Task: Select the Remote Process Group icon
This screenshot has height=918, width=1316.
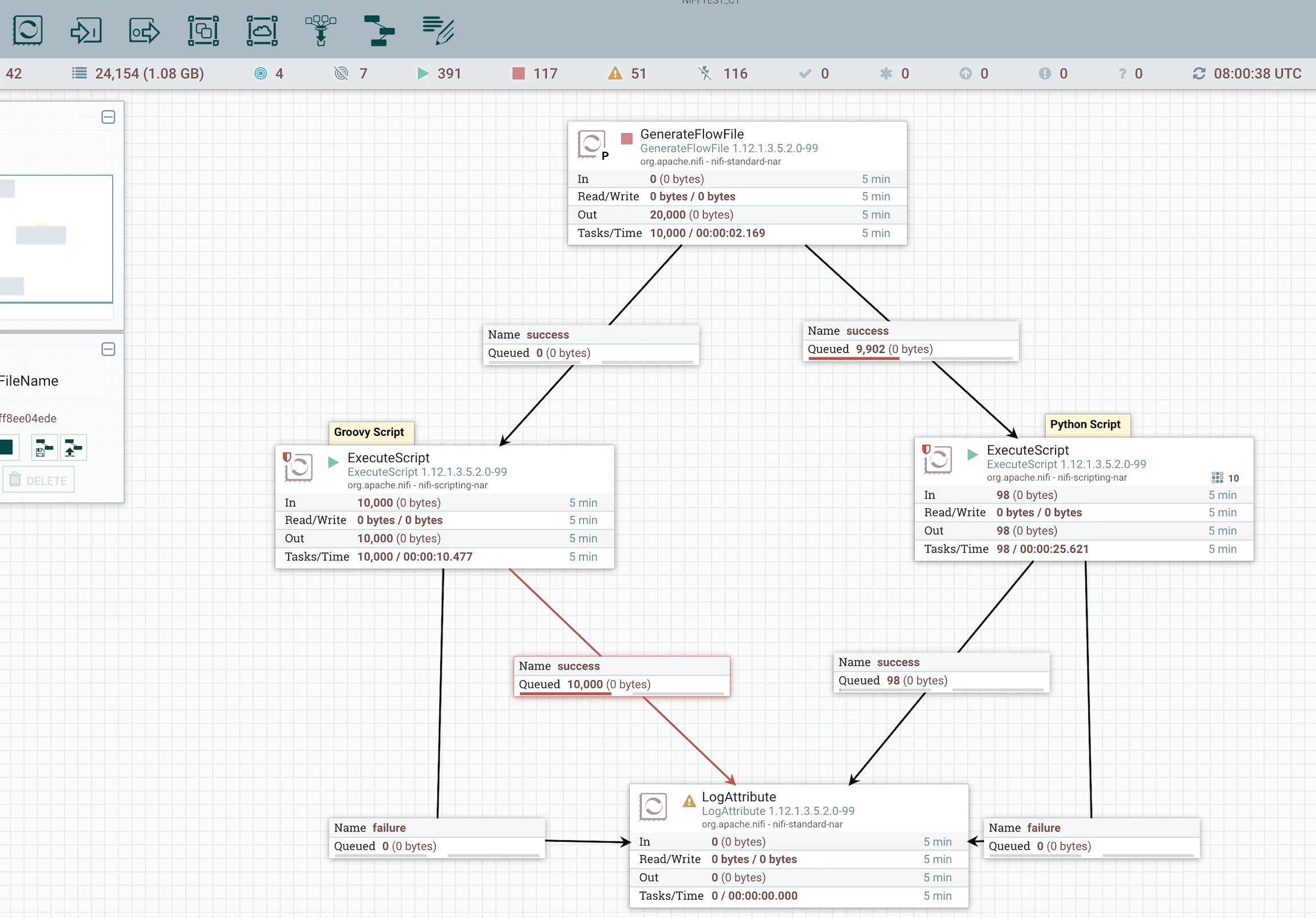Action: [x=262, y=30]
